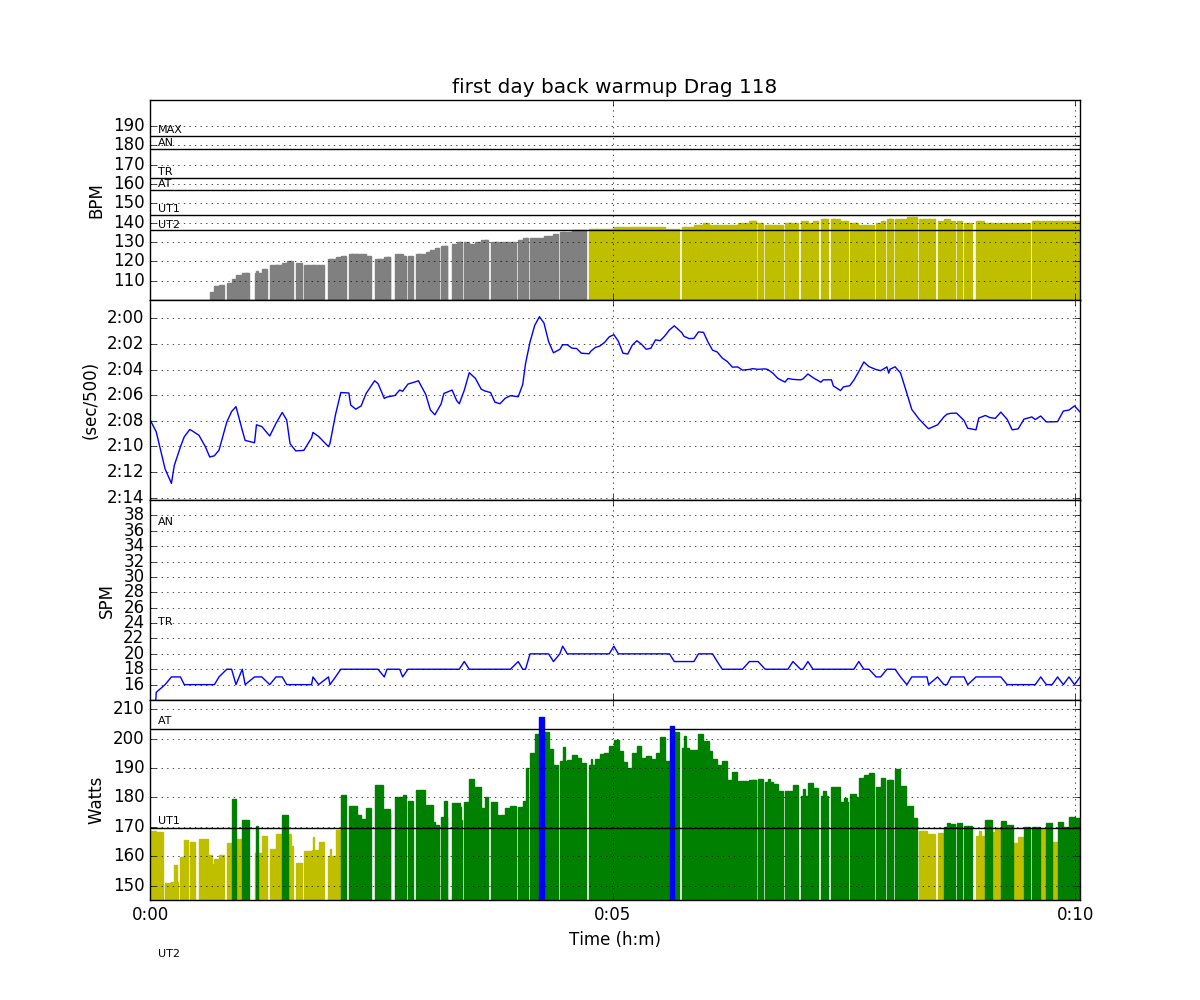This screenshot has height=1000, width=1200.
Task: Click the second blue bar in Watts plot
Action: point(672,810)
